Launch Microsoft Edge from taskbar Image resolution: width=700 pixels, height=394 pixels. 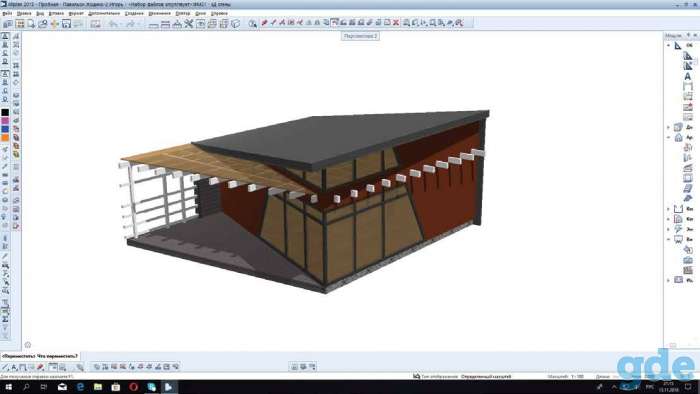tap(80, 387)
